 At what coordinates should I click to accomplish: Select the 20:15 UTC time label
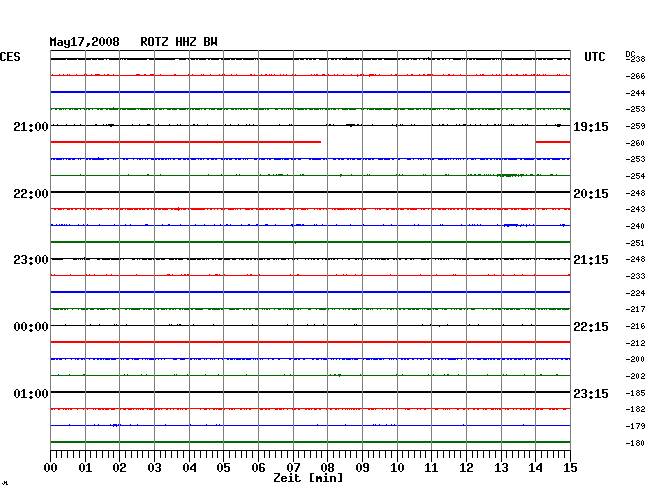[591, 194]
